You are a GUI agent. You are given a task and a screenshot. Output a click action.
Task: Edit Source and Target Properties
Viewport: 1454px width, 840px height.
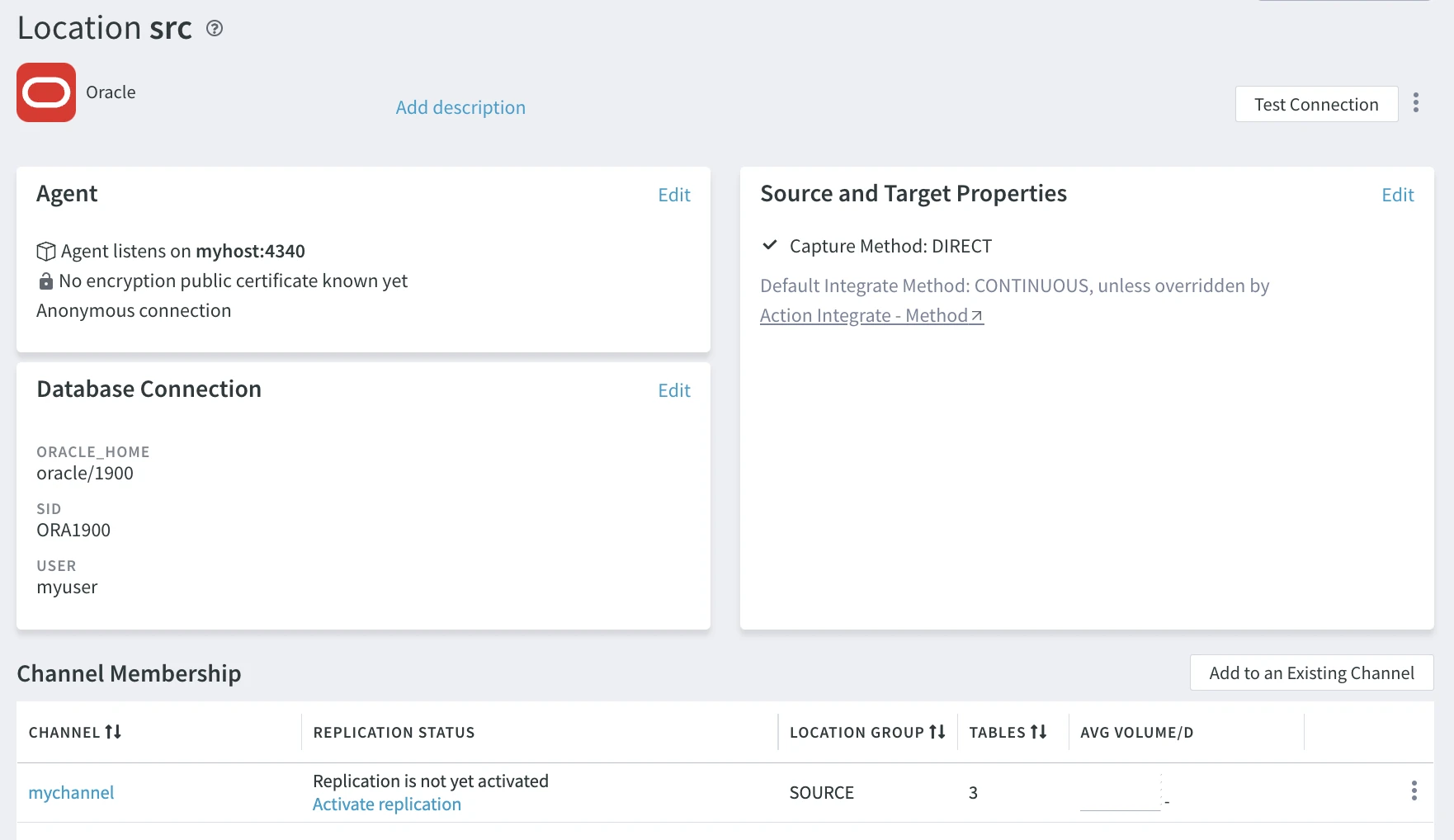click(x=1397, y=195)
